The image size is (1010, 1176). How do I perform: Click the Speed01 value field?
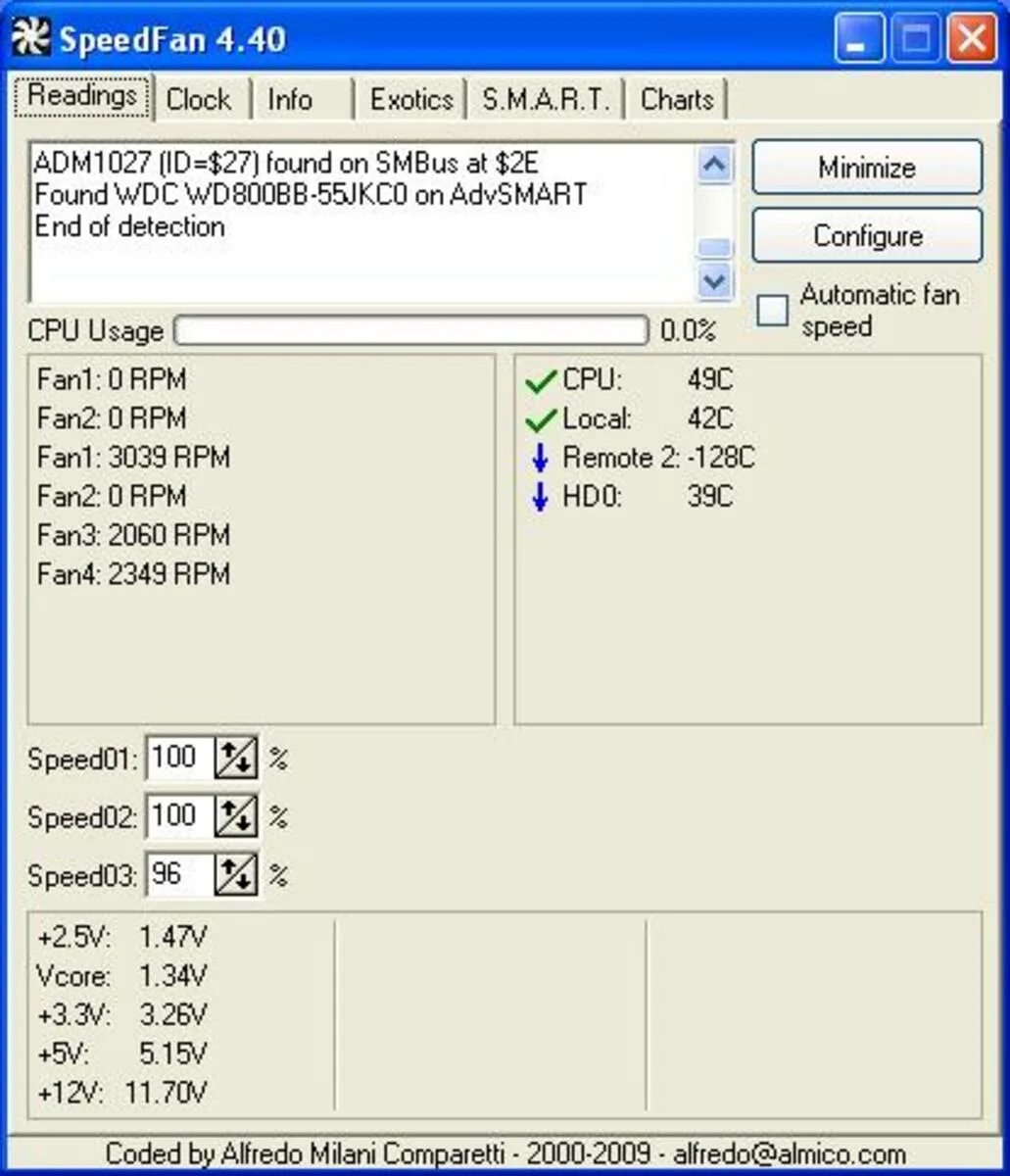[x=179, y=759]
